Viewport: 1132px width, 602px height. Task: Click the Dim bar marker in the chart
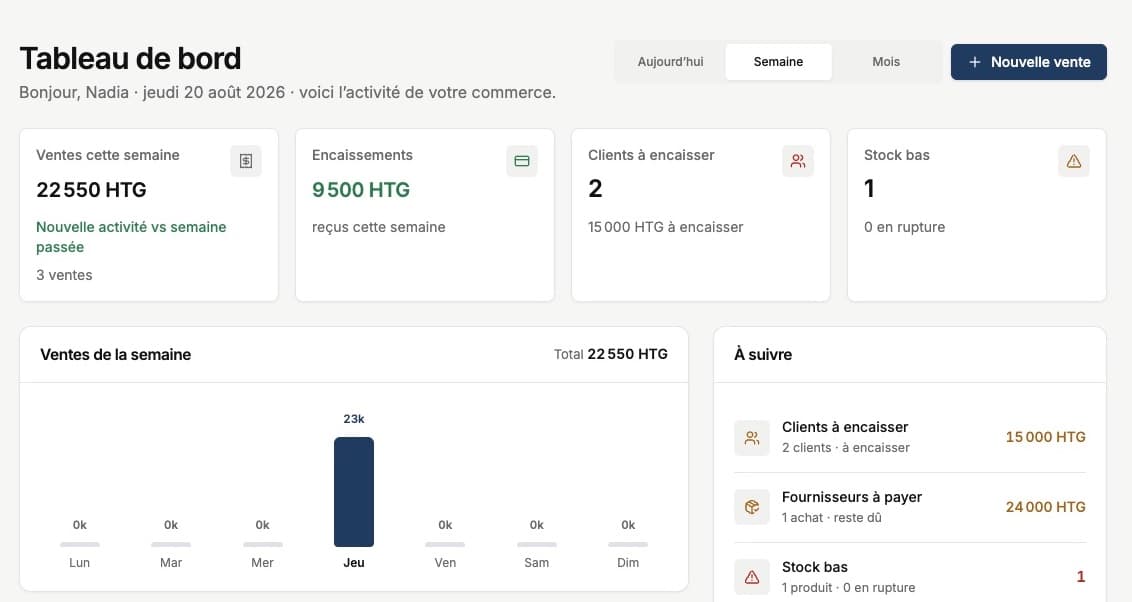(628, 544)
